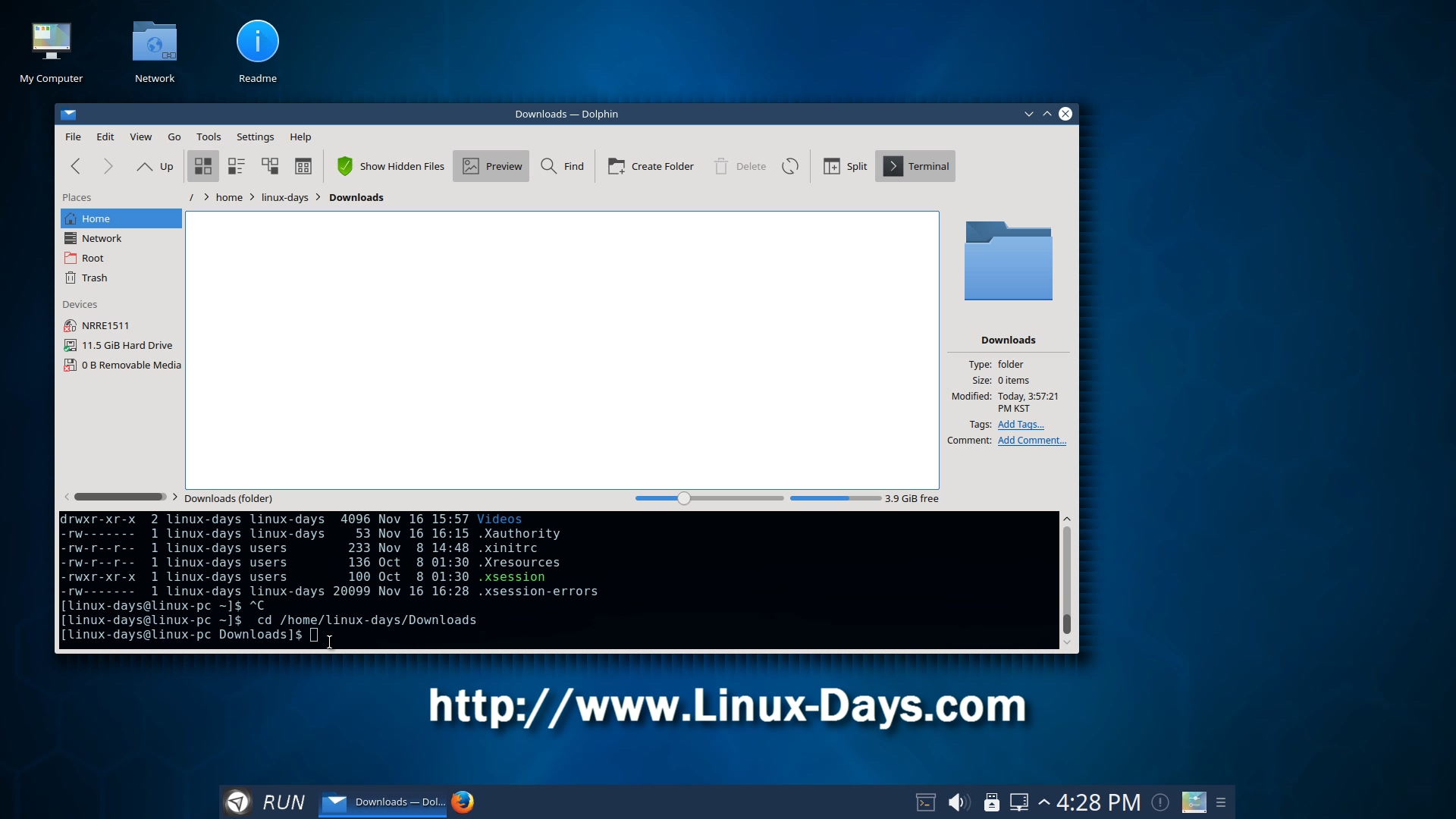Go up one folder level
Screen dimensions: 1456x819
click(155, 166)
